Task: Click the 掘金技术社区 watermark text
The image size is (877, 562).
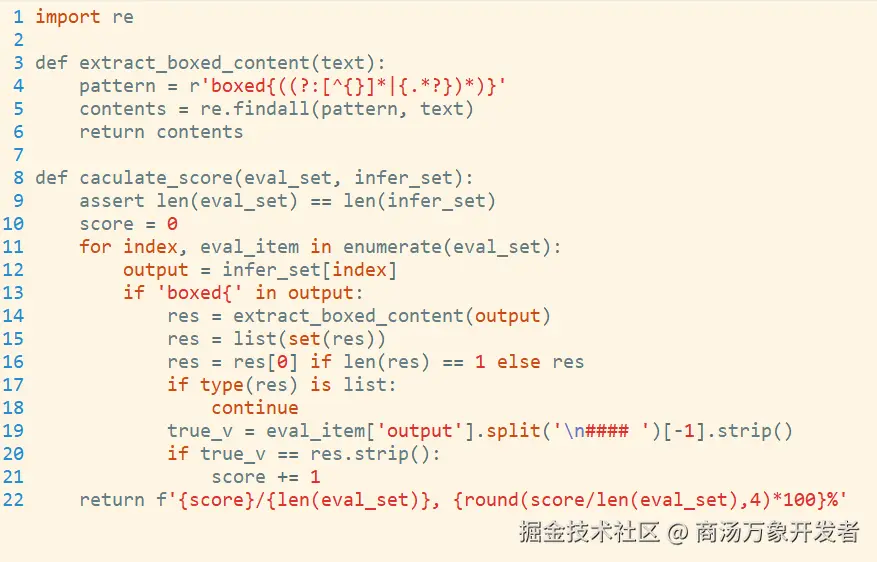Action: [x=590, y=531]
